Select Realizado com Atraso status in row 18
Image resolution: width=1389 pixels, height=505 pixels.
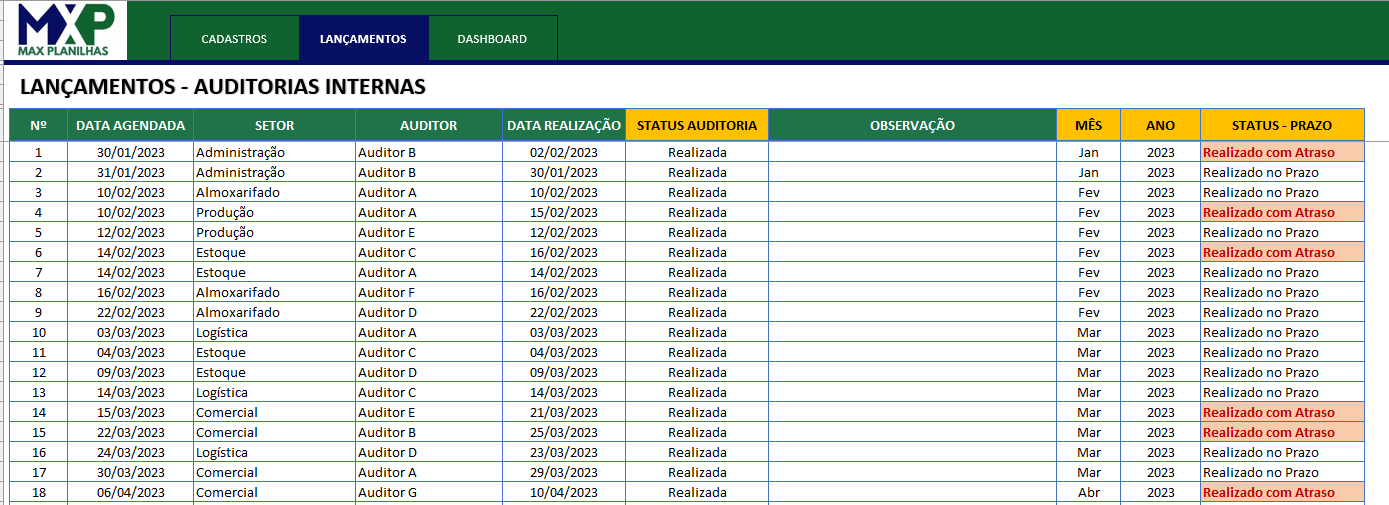(1282, 492)
